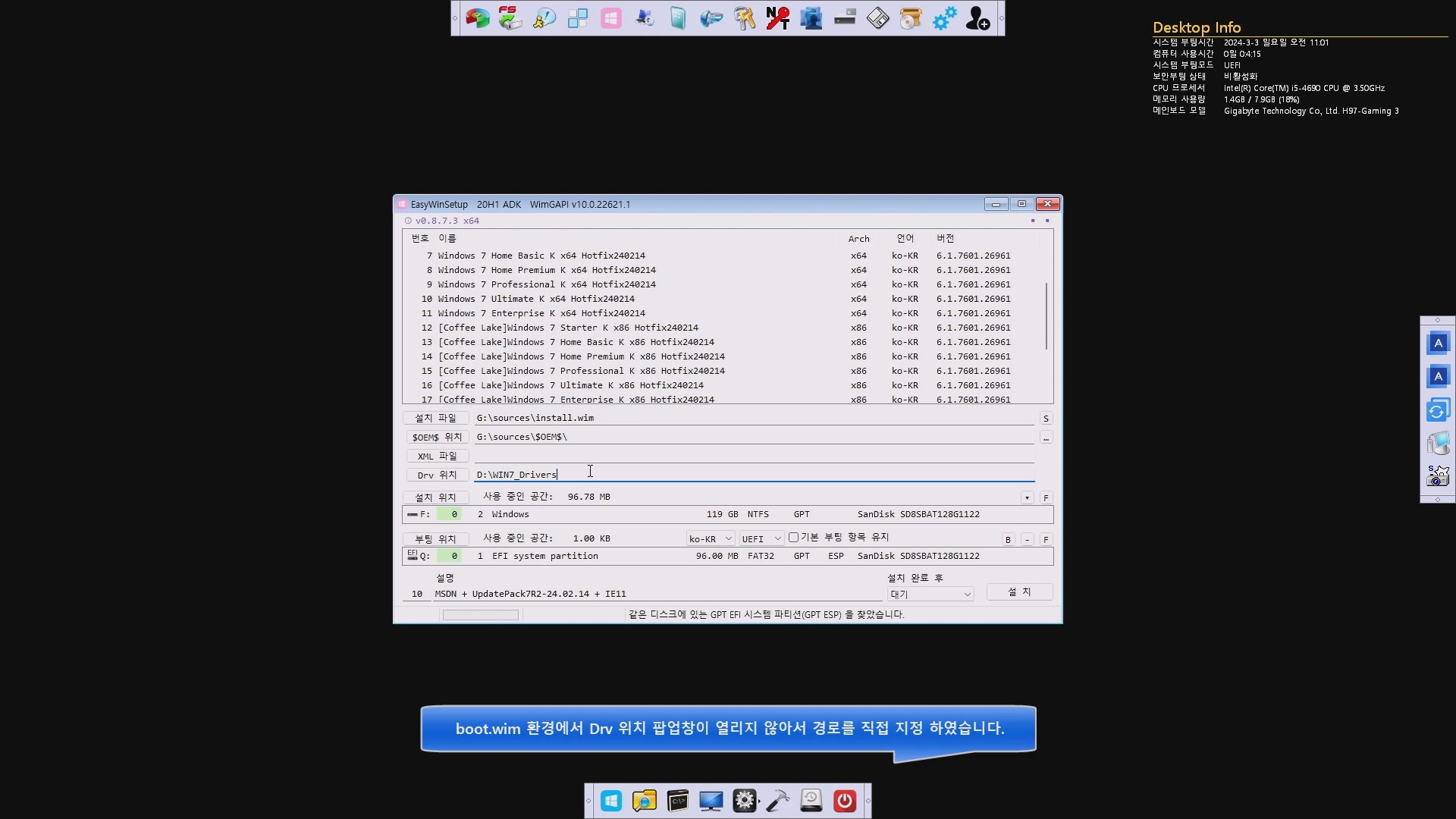Launch the golden keys password icon

click(x=745, y=18)
